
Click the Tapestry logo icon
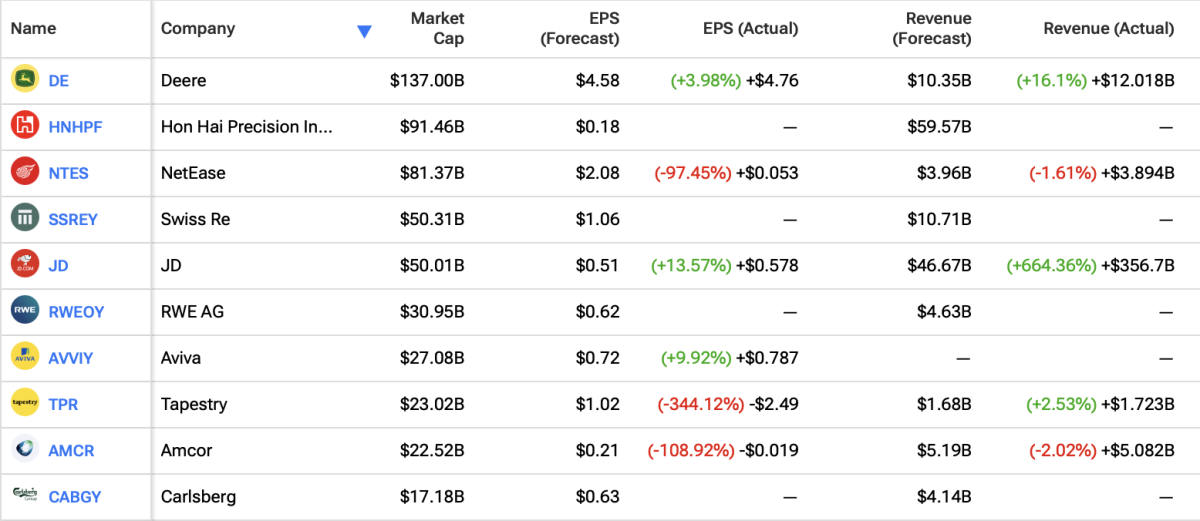coord(25,404)
